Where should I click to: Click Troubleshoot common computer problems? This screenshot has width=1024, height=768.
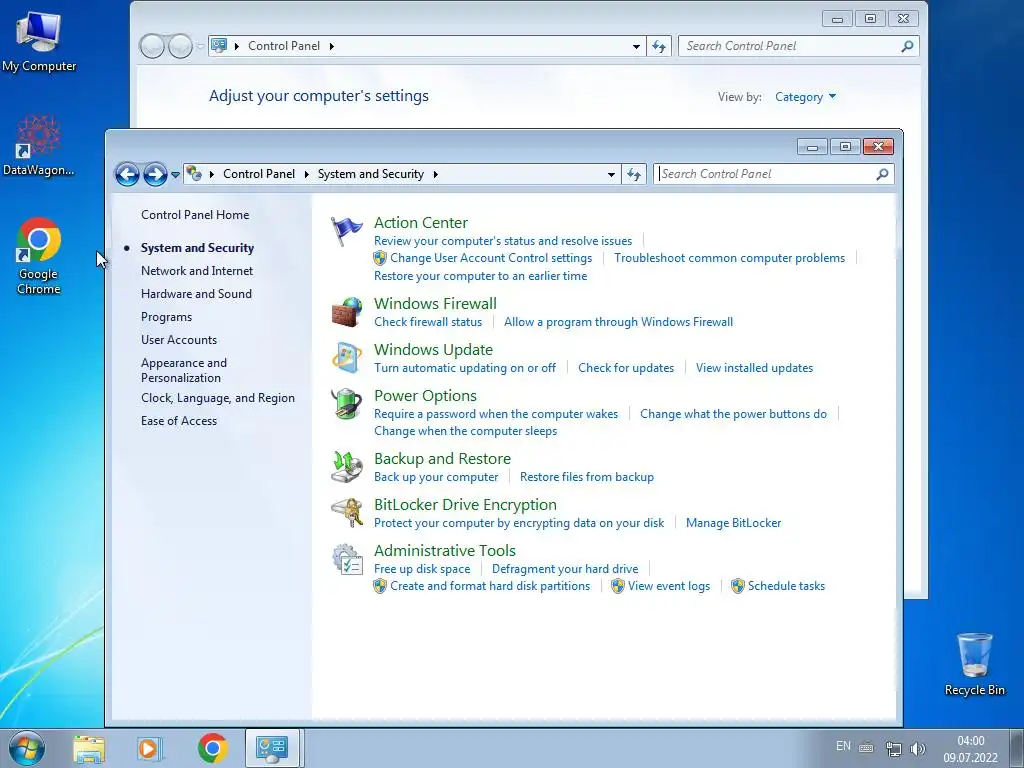click(729, 258)
